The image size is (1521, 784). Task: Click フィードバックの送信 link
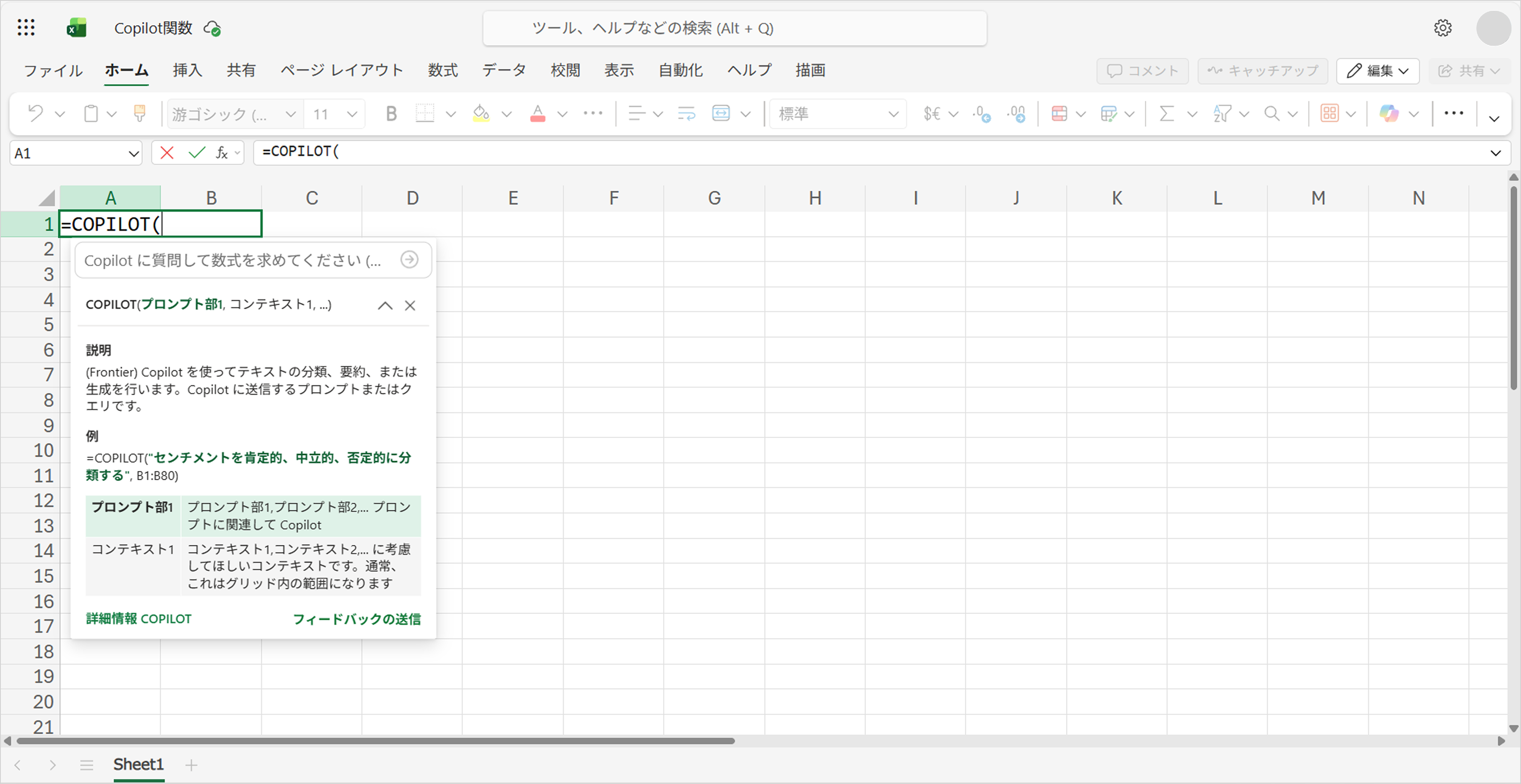click(356, 618)
